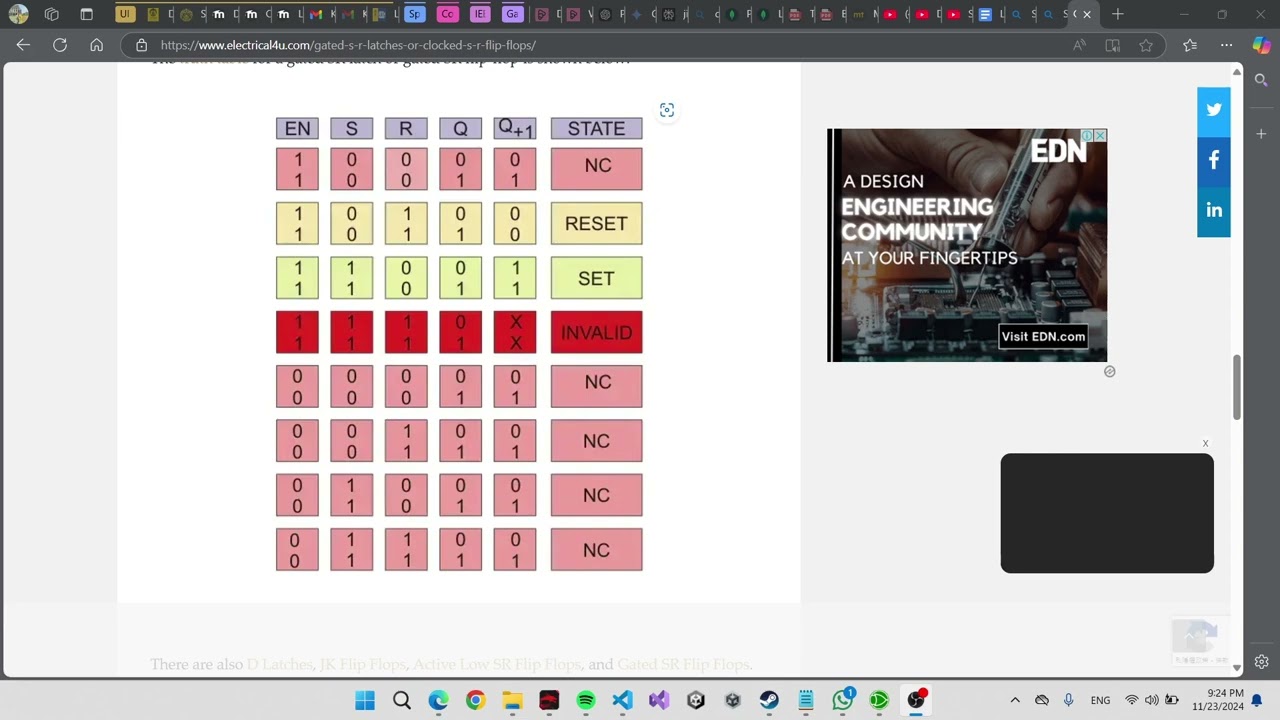Viewport: 1280px width, 720px height.
Task: Launch Steam from the taskbar
Action: click(x=769, y=700)
